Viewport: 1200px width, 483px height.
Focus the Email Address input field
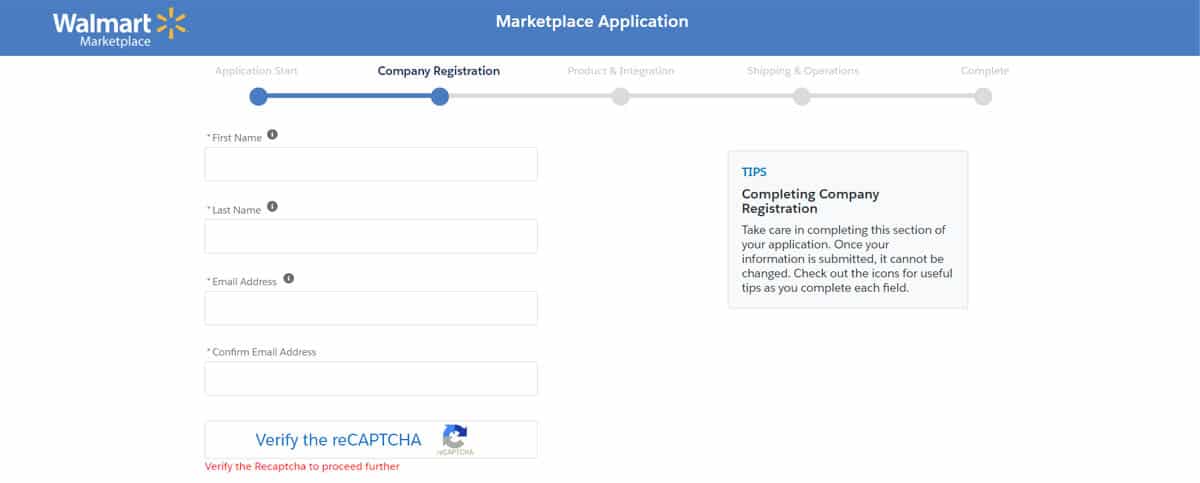coord(371,308)
